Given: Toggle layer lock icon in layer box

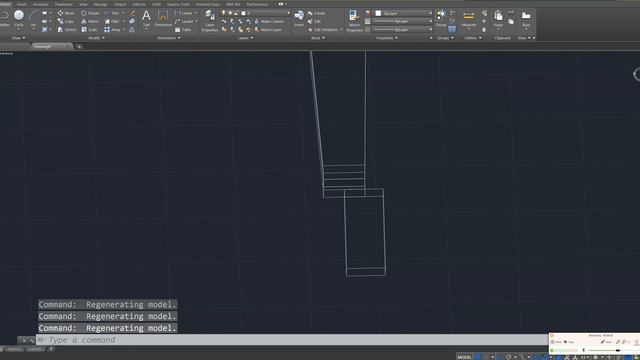Looking at the screenshot, I should point(236,13).
